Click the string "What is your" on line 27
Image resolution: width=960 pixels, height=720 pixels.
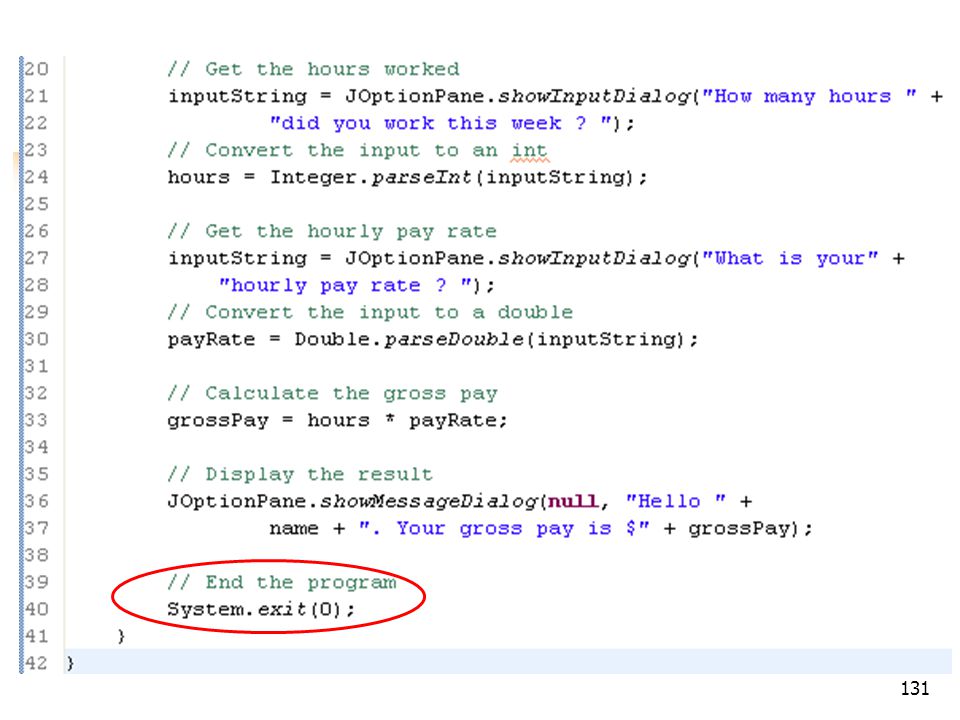coord(790,258)
